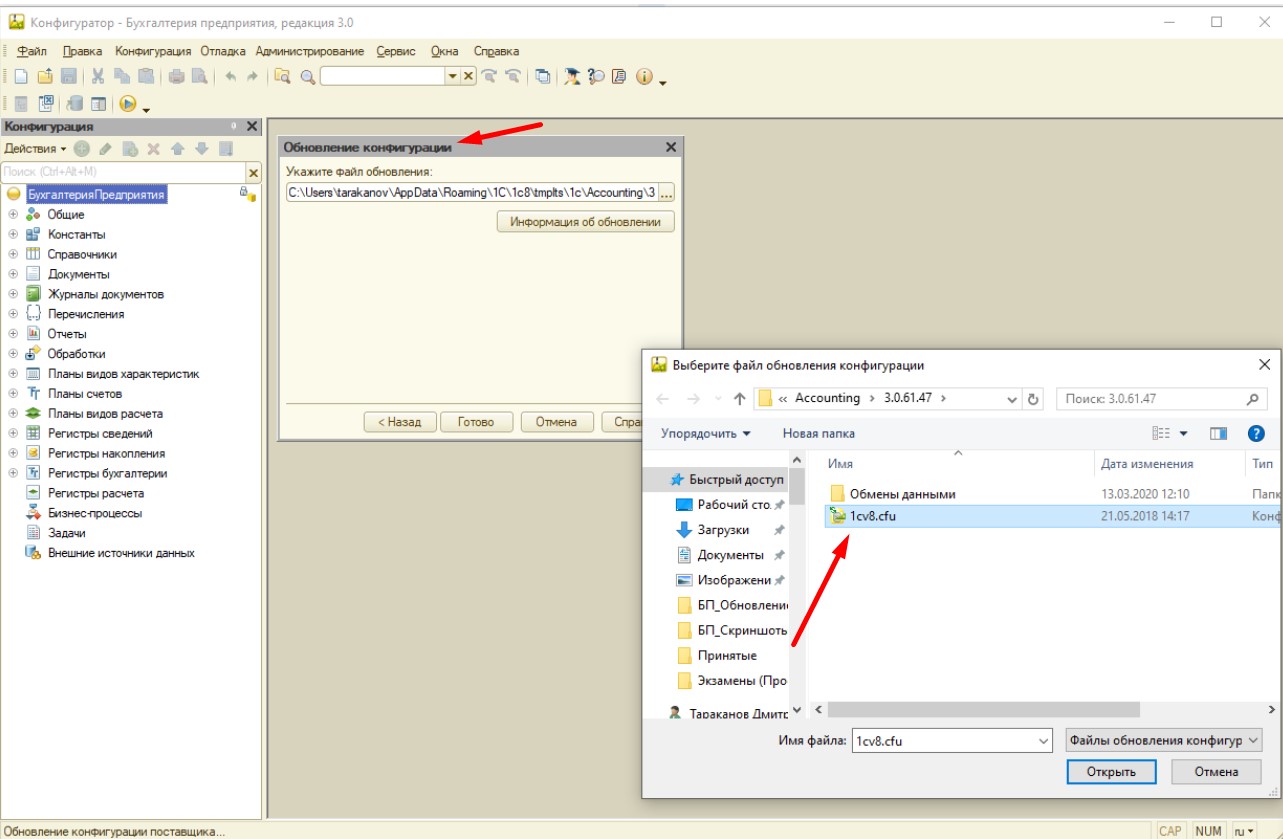Screen dimensions: 1283x839
Task: Click the Syntax Assistant scholar icon
Action: coord(572,76)
